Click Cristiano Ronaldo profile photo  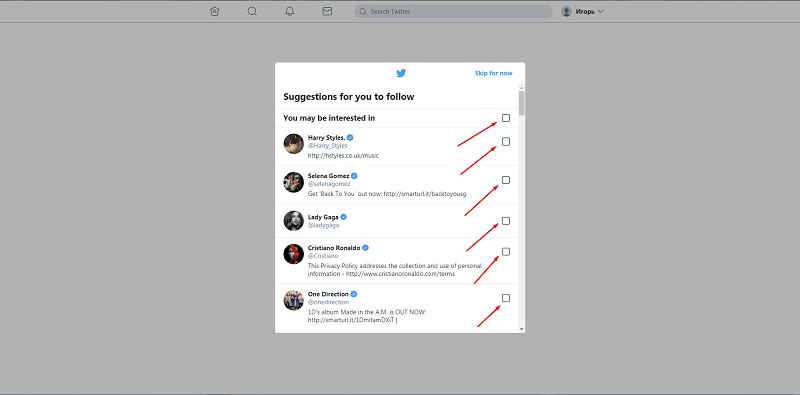(294, 254)
